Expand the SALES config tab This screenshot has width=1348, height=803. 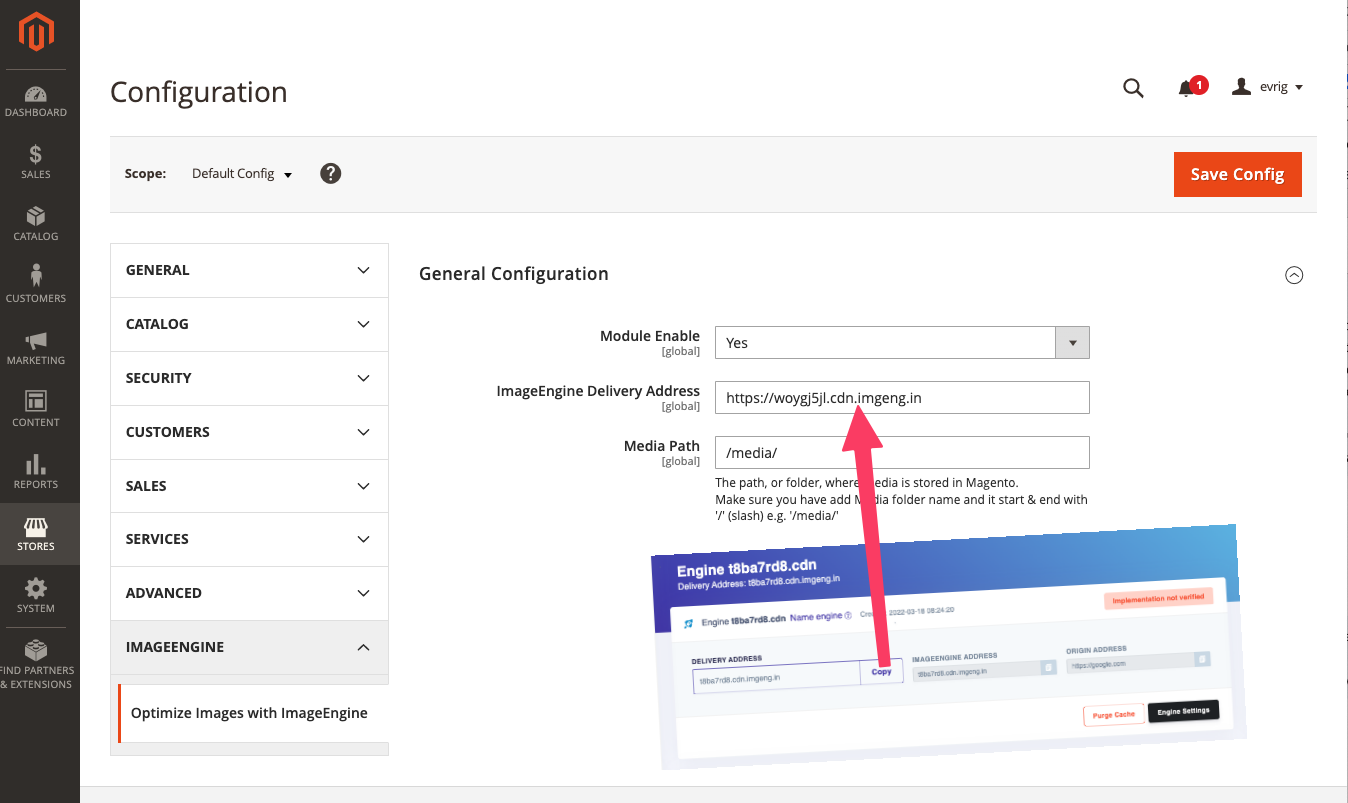click(x=249, y=486)
